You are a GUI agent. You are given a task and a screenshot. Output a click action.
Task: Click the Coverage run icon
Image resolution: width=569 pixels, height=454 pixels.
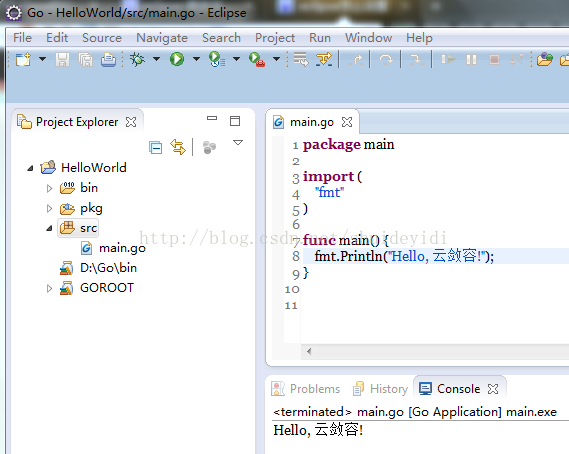[217, 59]
